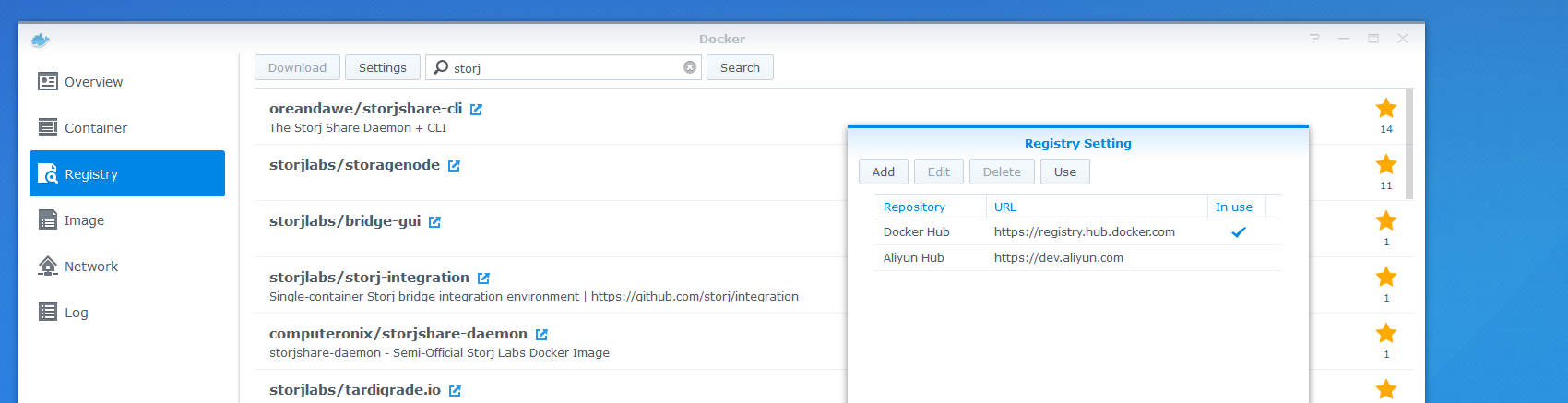The width and height of the screenshot is (1568, 403).
Task: Open the Log section in sidebar
Action: pyautogui.click(x=127, y=313)
